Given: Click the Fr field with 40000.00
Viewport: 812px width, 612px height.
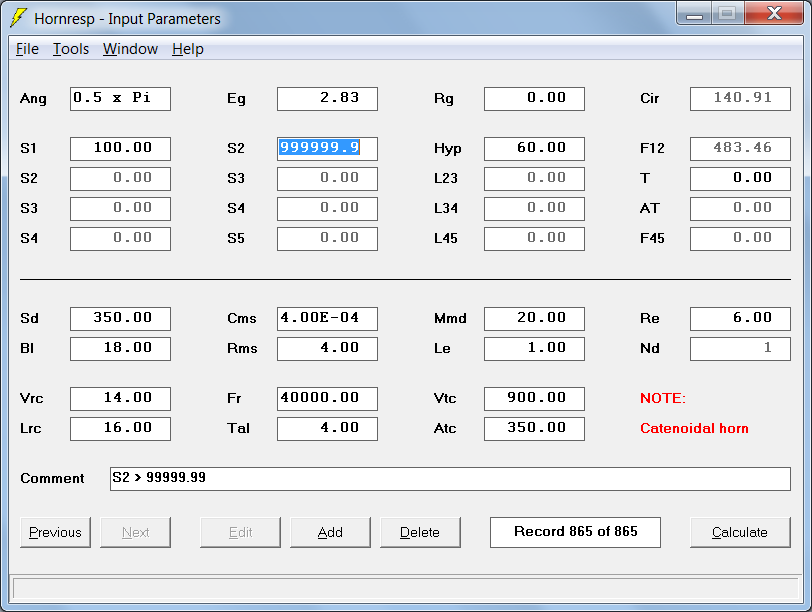Looking at the screenshot, I should (327, 399).
